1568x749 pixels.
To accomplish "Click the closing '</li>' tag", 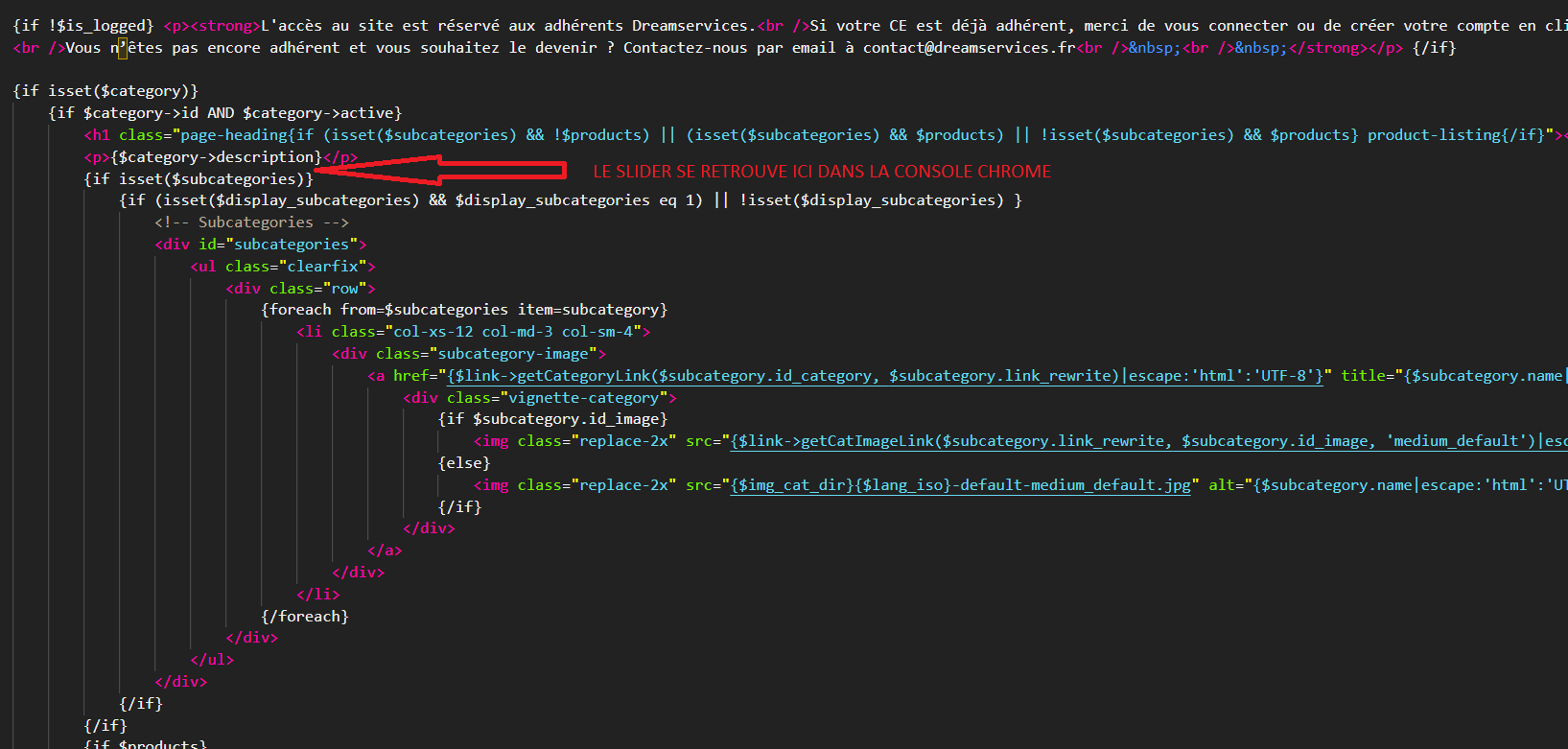I will pos(318,595).
